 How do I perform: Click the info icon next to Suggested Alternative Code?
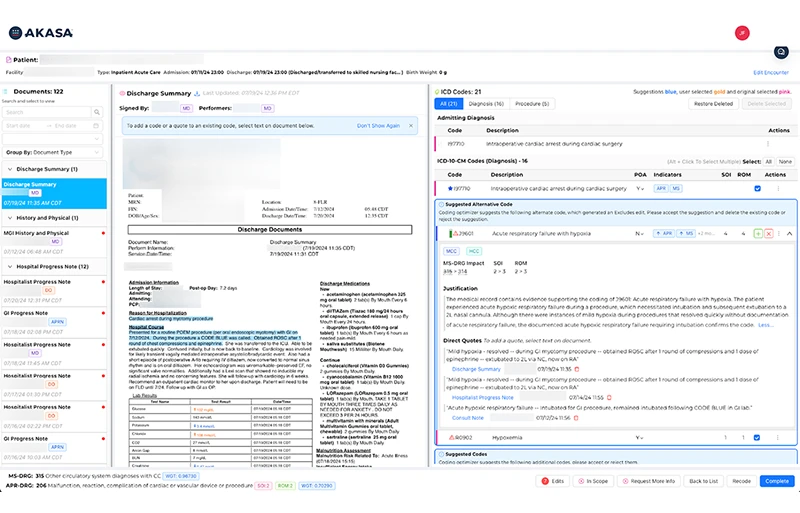[x=441, y=204]
